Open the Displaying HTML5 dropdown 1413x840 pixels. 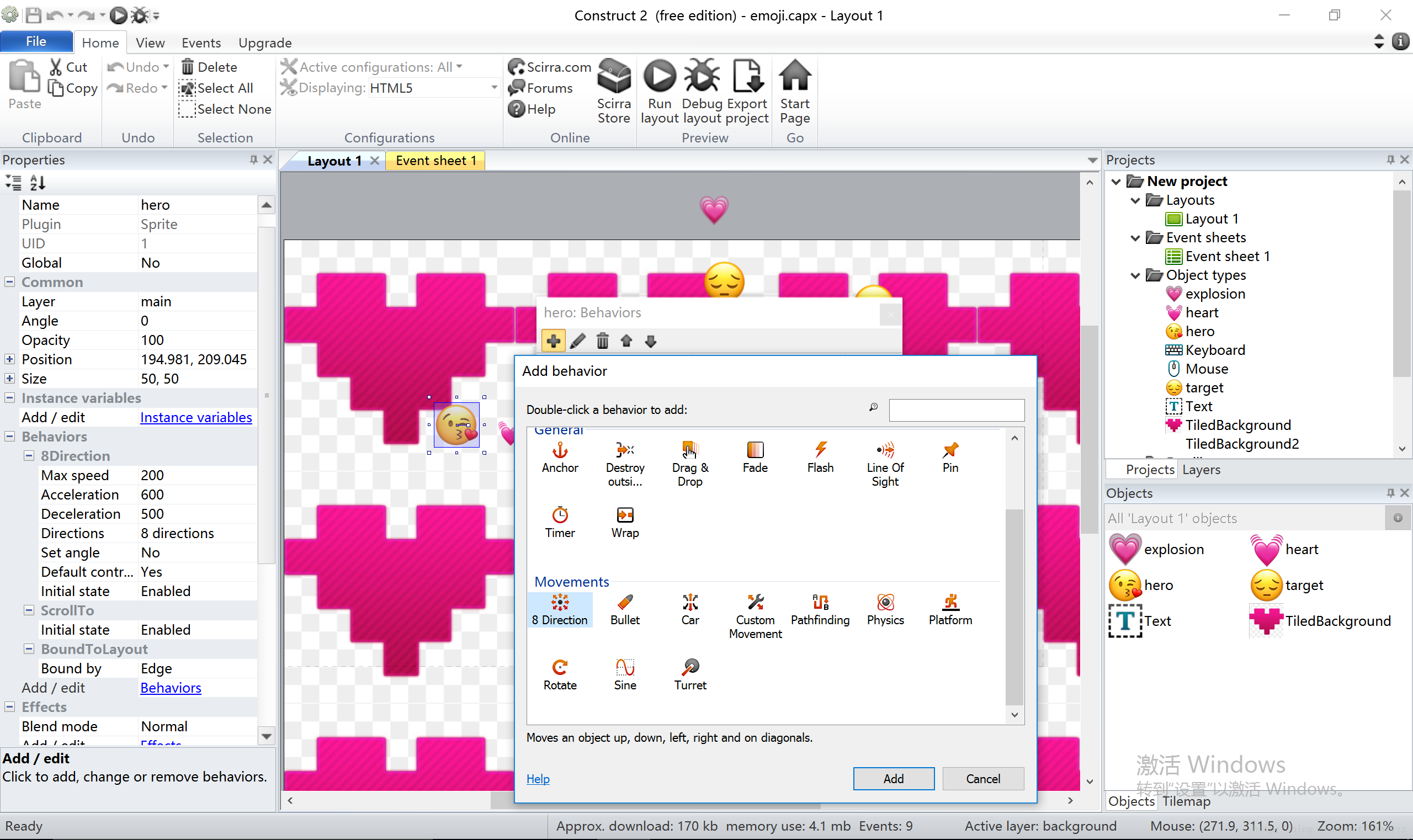493,88
